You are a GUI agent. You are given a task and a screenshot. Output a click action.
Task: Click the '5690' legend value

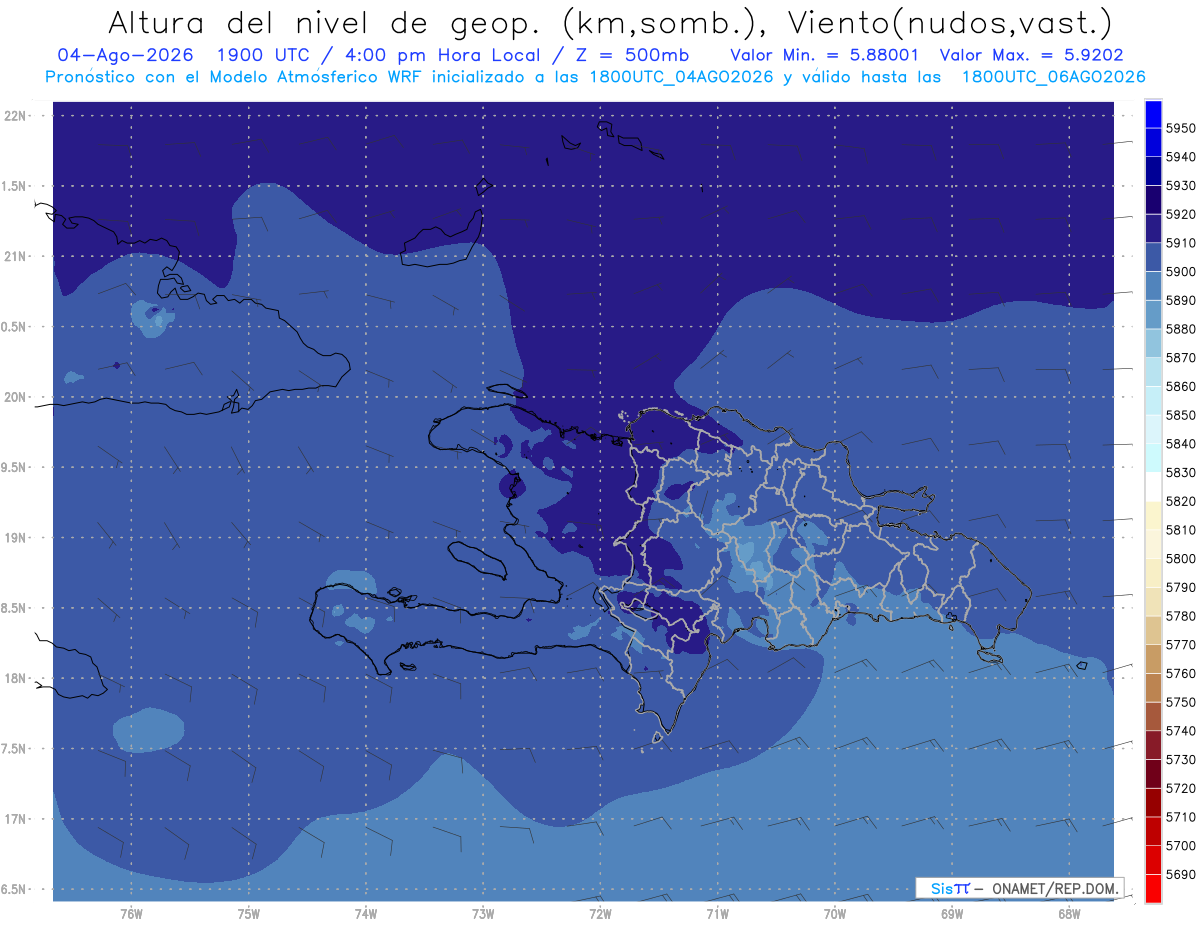(x=1181, y=875)
